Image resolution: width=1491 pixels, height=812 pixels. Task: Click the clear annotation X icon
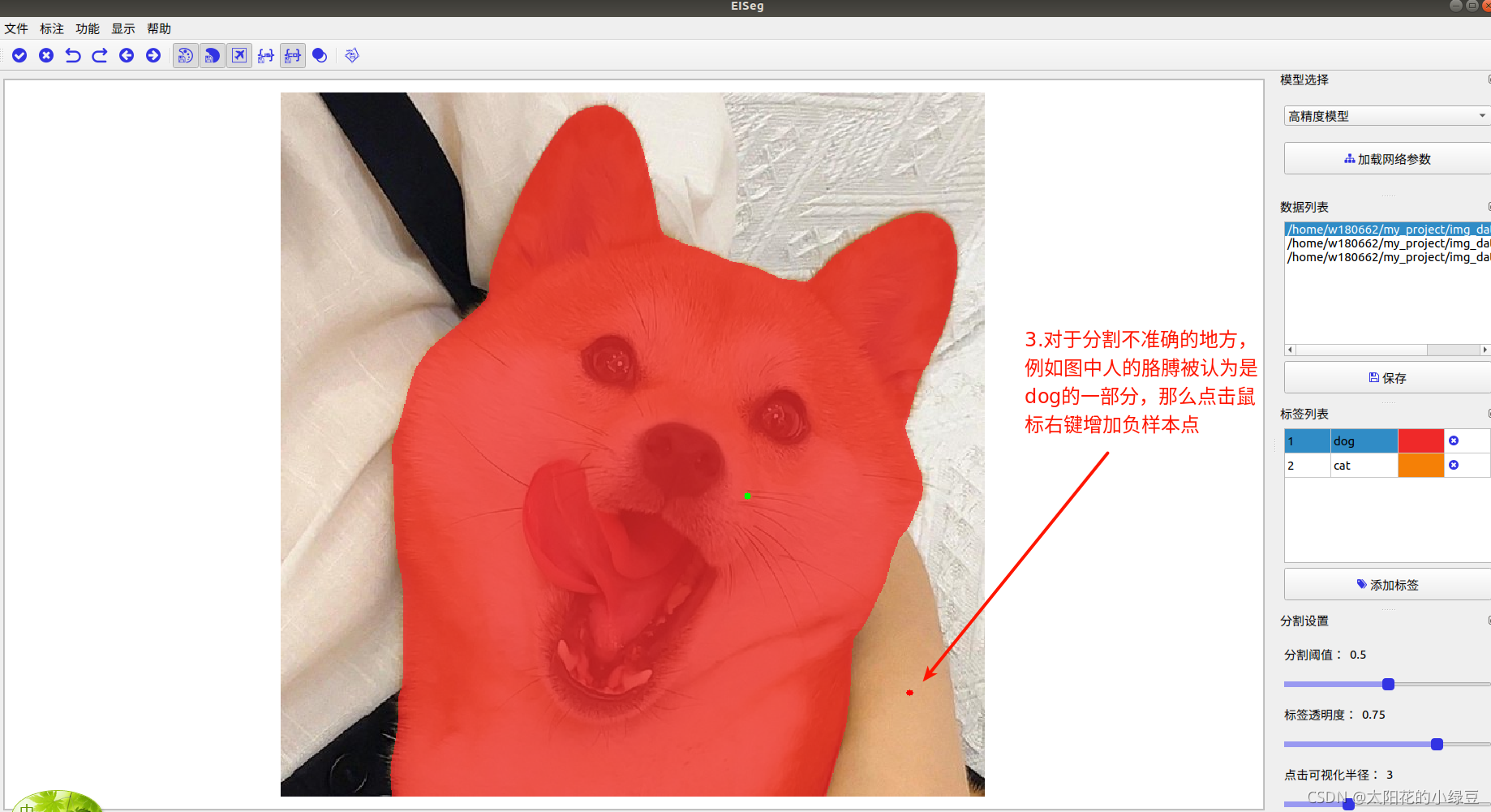(46, 55)
